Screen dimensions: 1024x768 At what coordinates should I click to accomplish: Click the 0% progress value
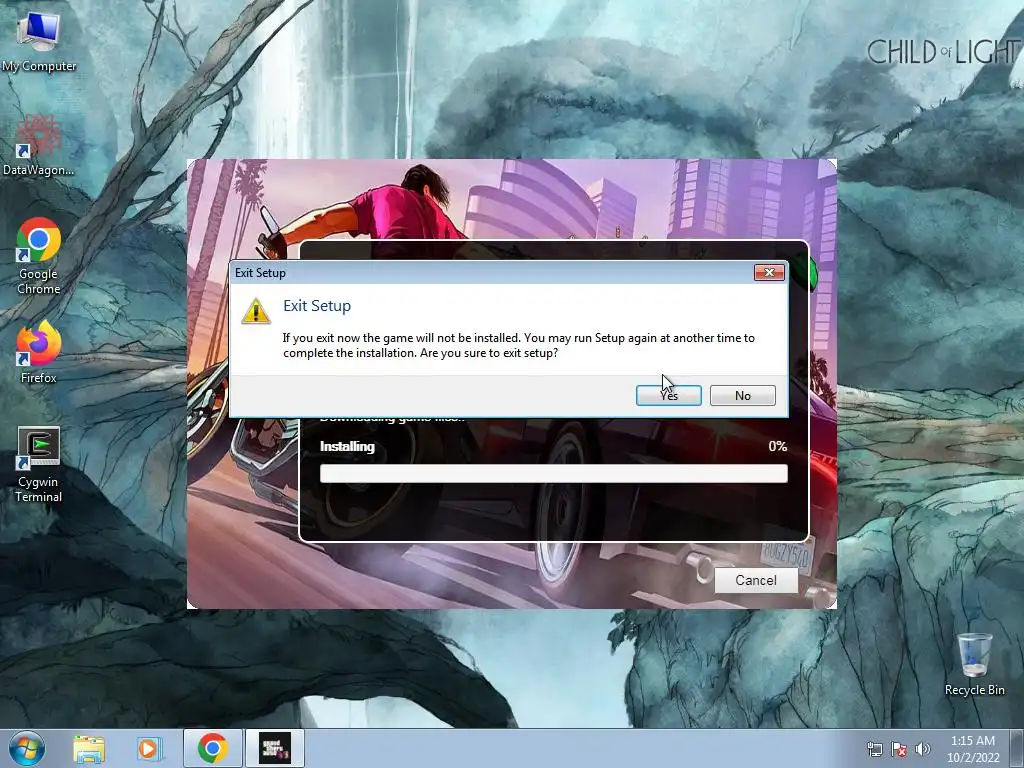[x=777, y=446]
